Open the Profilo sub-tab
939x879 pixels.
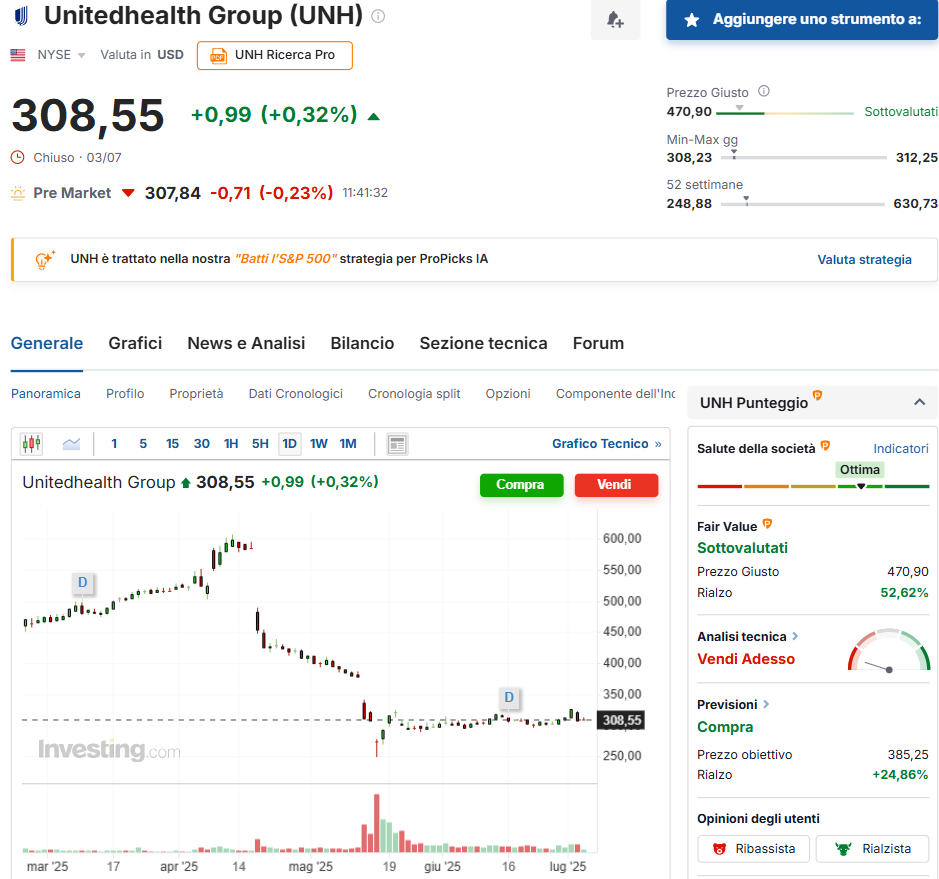click(x=125, y=393)
